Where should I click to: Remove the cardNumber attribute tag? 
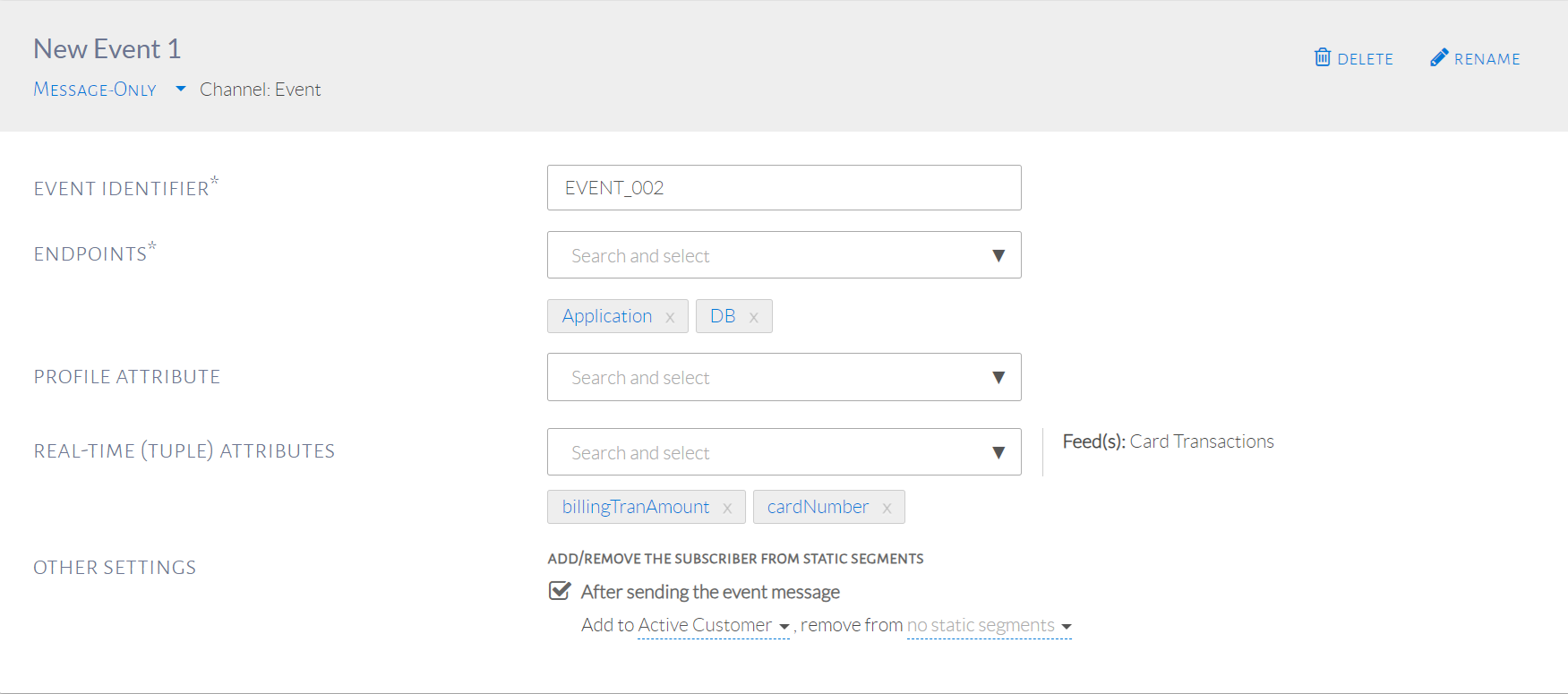[887, 508]
